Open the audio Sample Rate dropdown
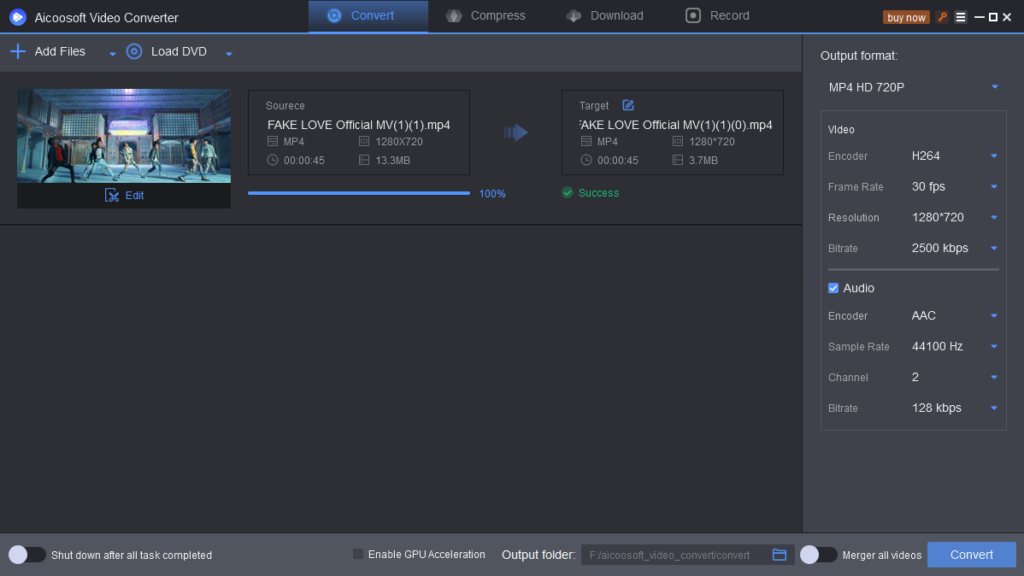The width and height of the screenshot is (1024, 576). (993, 346)
